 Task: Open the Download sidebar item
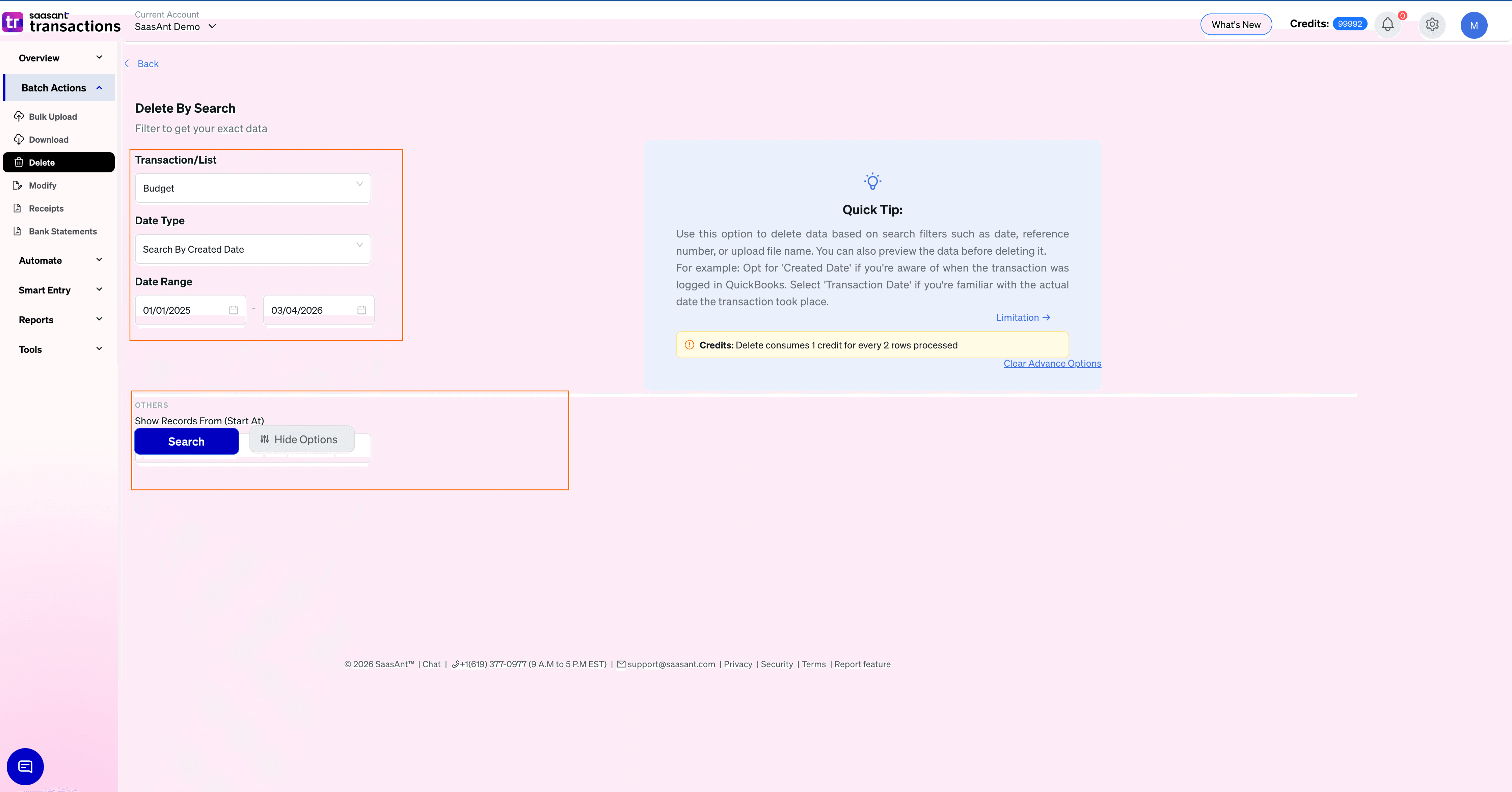48,140
